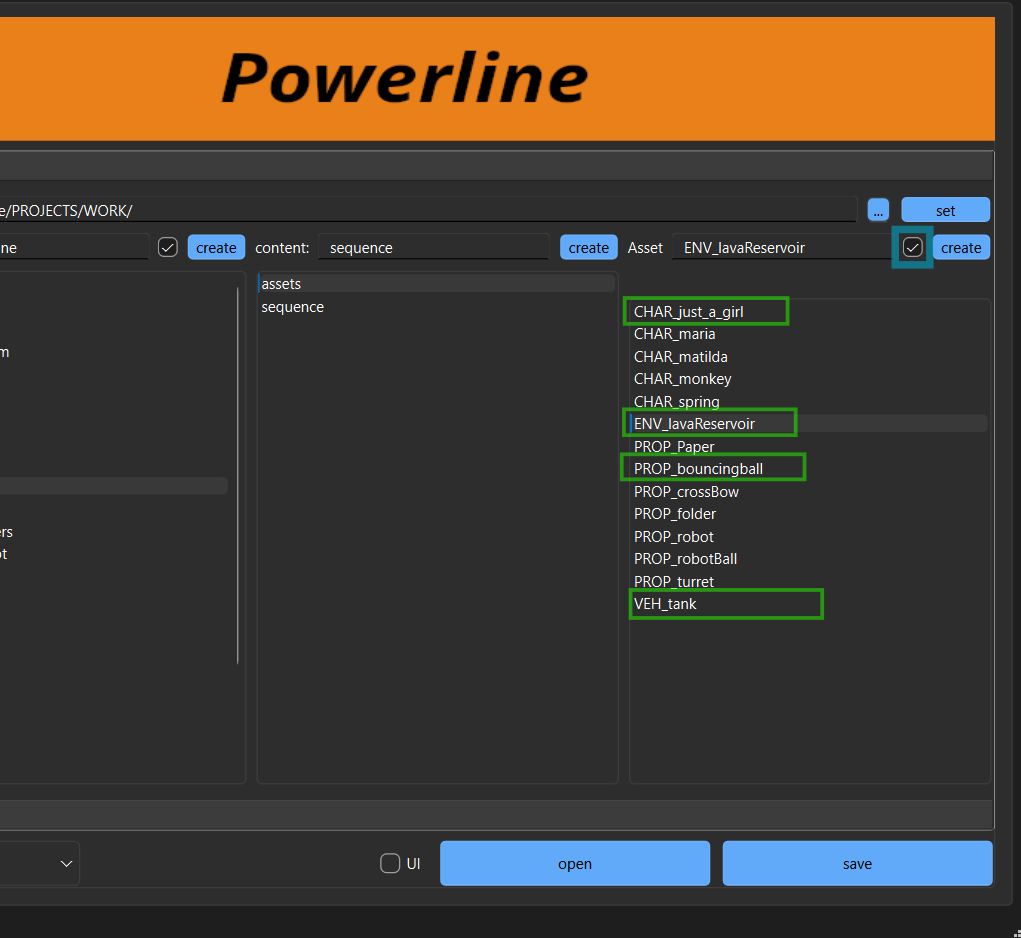
Task: Select sequence in content list
Action: [x=293, y=307]
